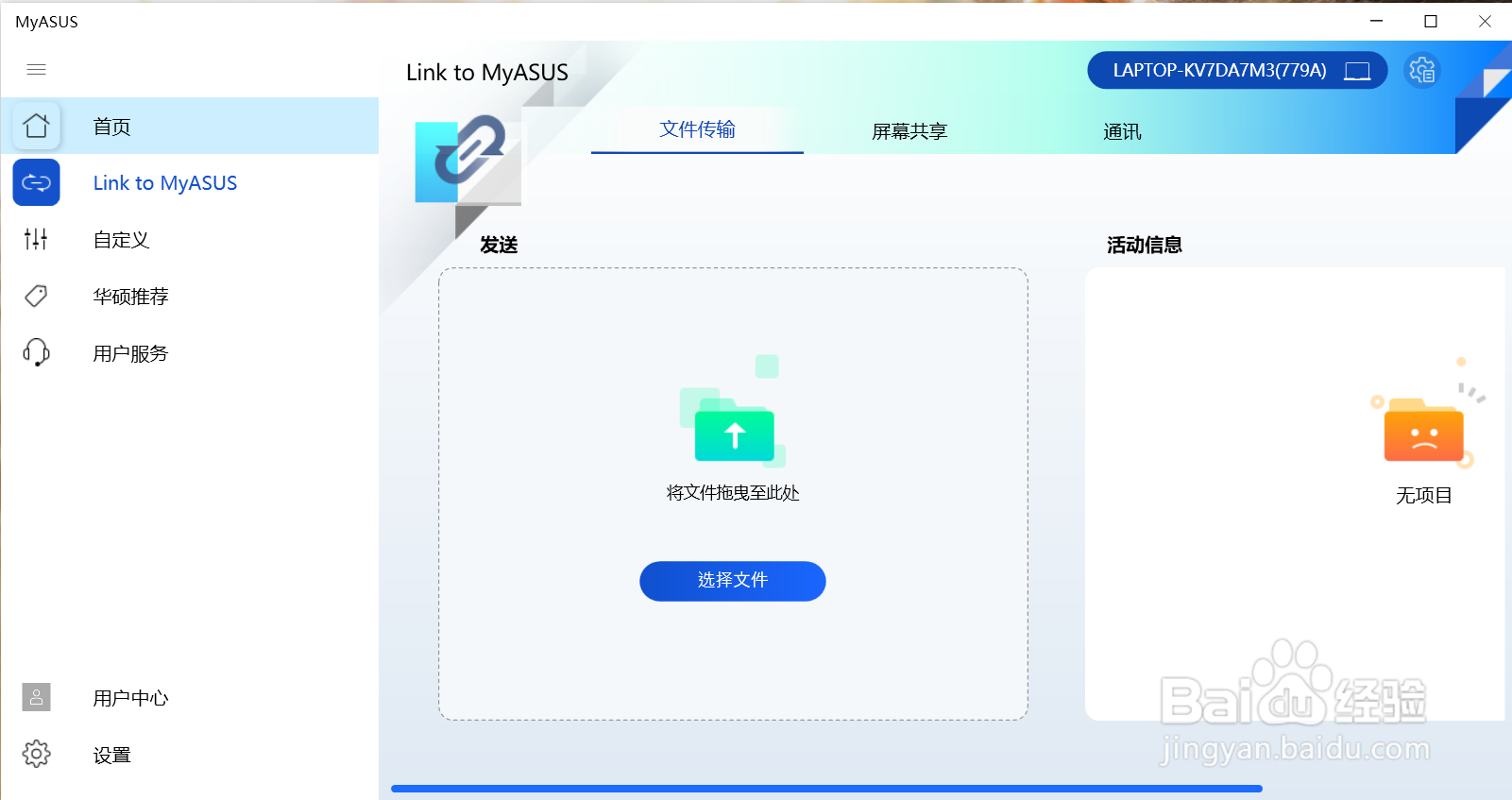Viewport: 1512px width, 800px height.
Task: Click the LAPTOP-KV7DA7M3(779A) device button
Action: point(1237,70)
